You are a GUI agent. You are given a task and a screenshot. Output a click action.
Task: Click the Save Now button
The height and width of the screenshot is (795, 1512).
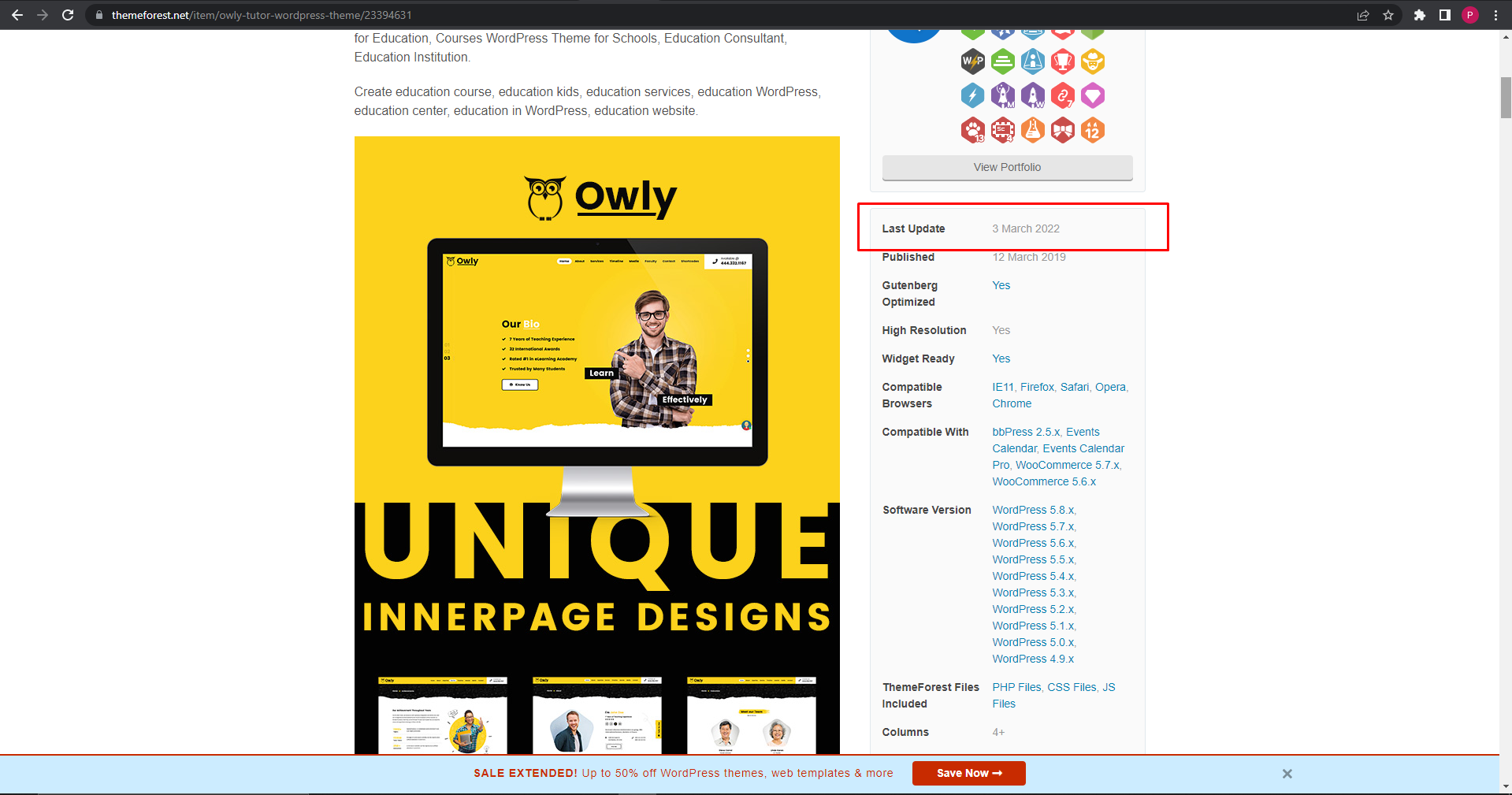pyautogui.click(x=969, y=773)
